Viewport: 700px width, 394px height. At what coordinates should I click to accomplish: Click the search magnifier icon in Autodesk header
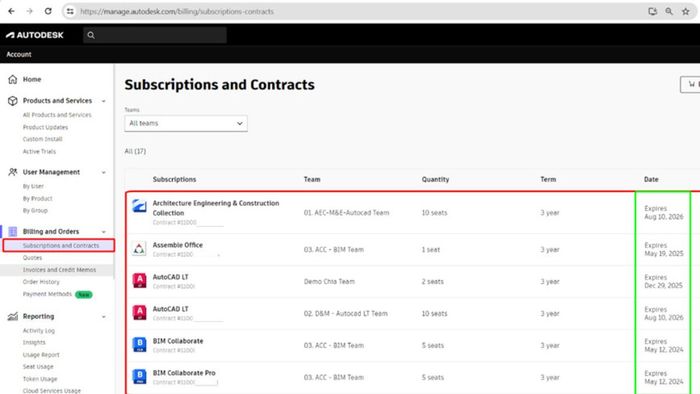click(91, 35)
